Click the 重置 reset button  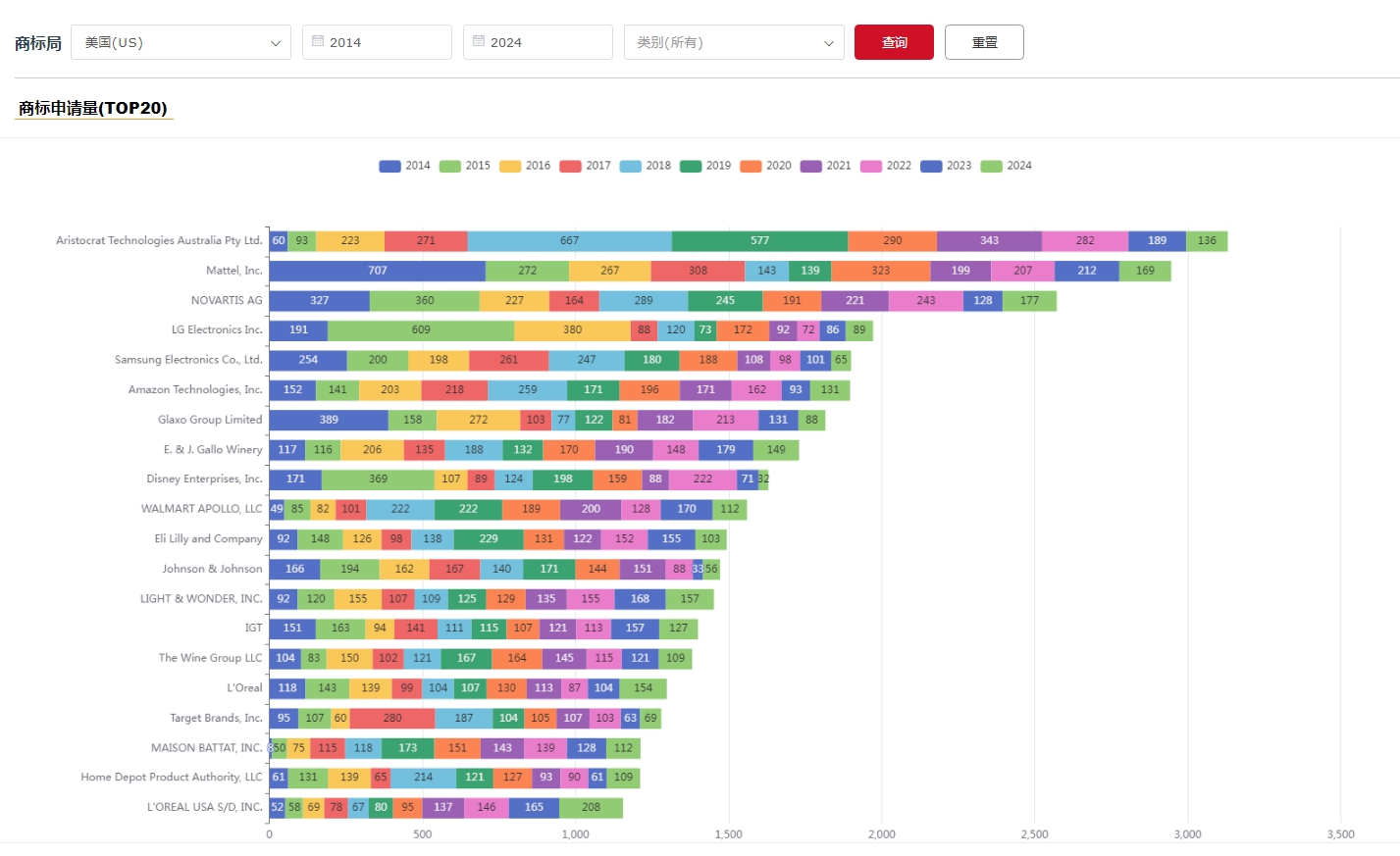click(984, 42)
